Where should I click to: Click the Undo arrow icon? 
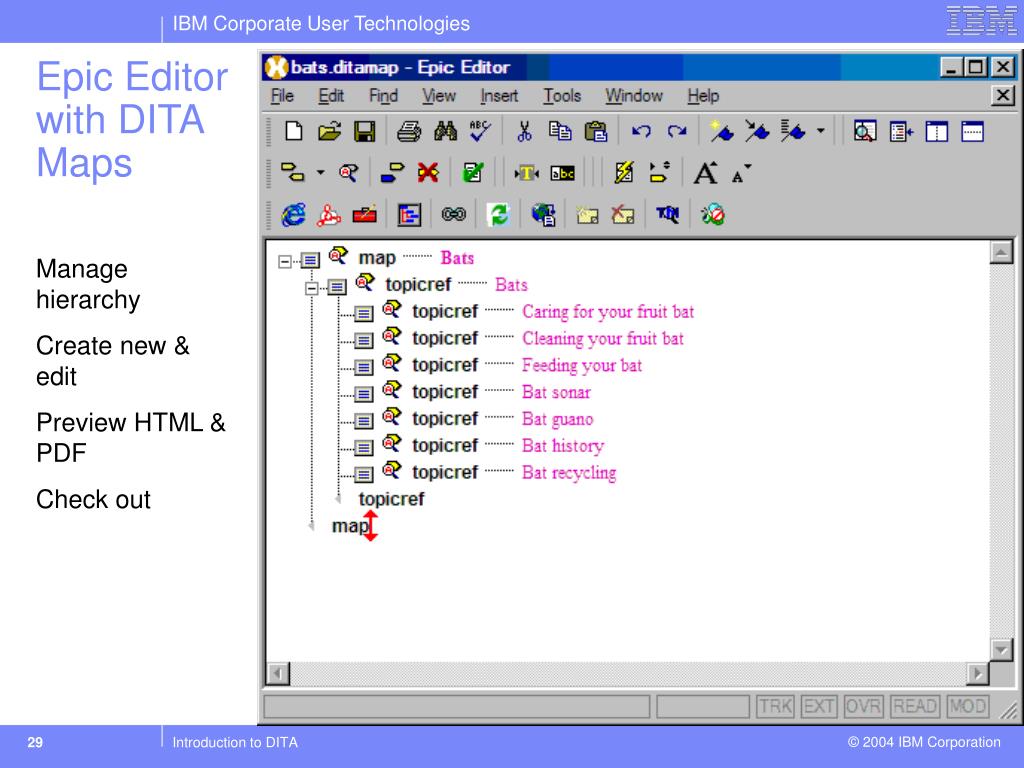point(641,131)
